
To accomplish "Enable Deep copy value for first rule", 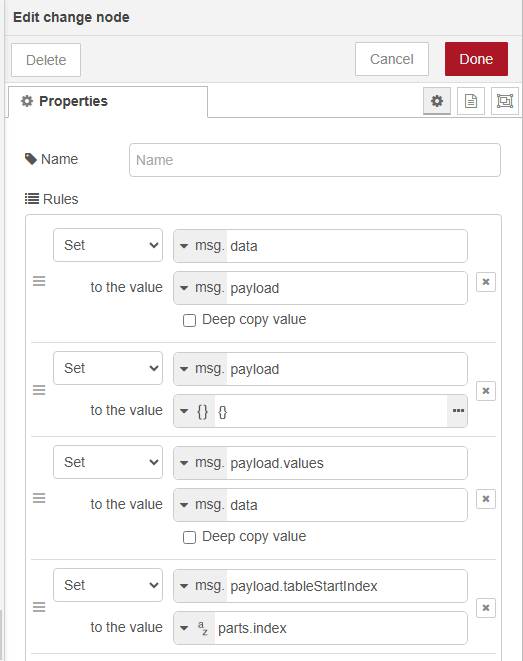I will 189,320.
